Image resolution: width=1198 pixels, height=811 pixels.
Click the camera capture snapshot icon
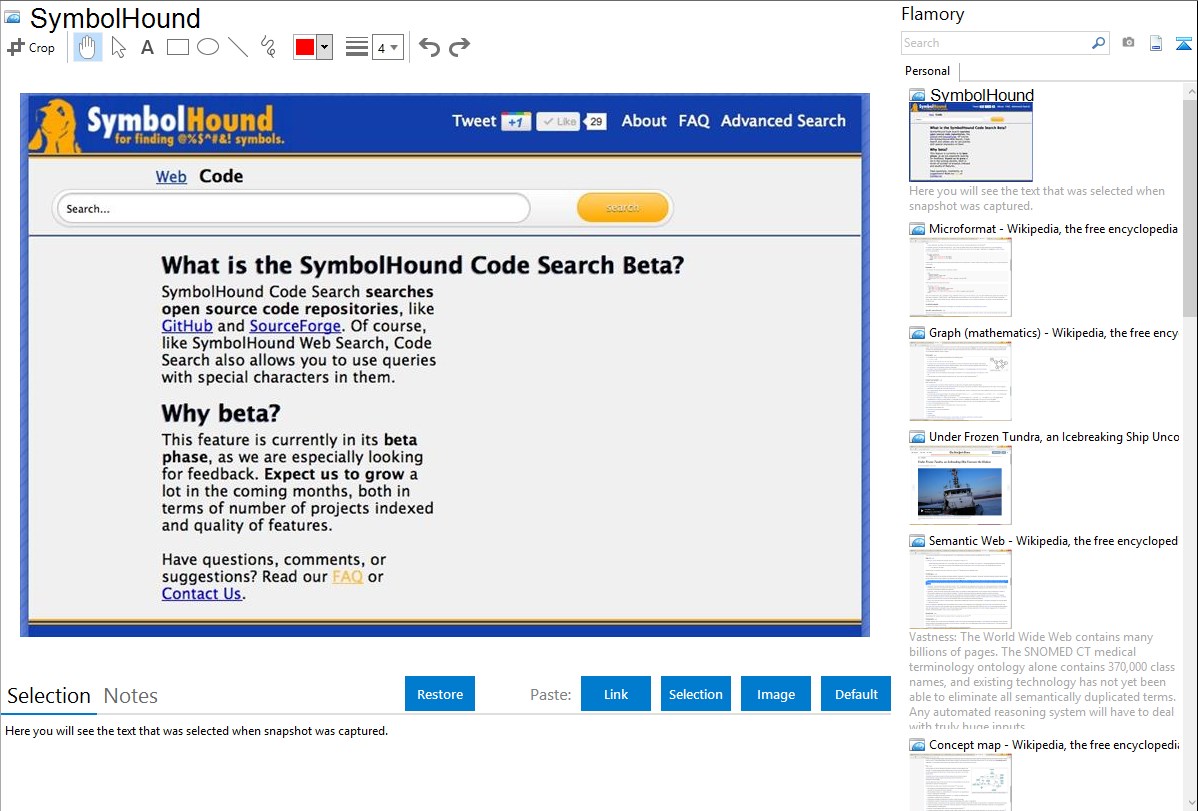1128,43
